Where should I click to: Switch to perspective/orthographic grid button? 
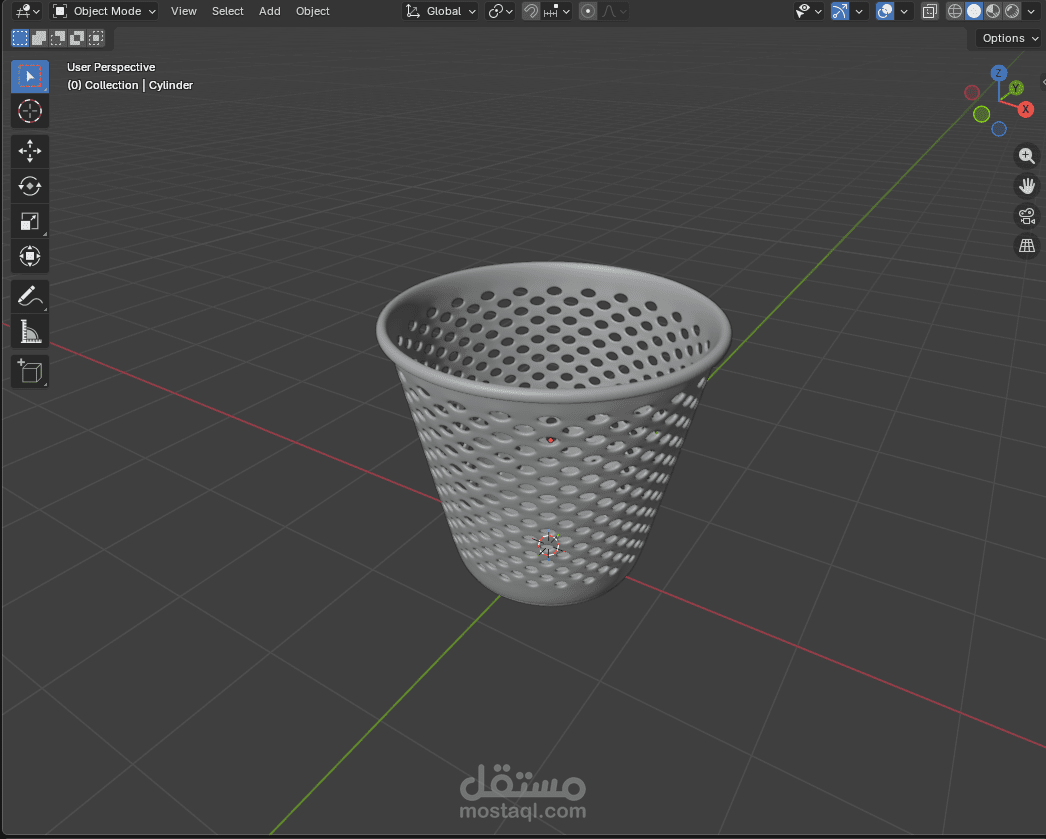coord(1026,245)
